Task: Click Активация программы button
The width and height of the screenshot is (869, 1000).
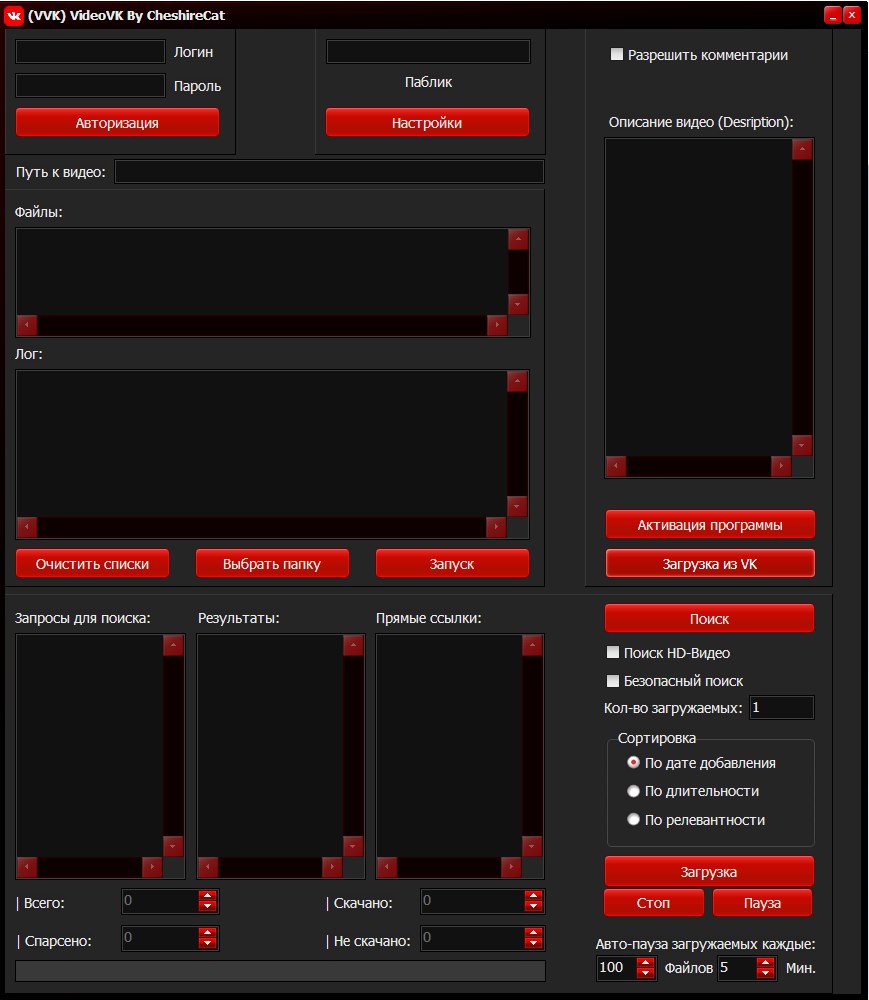Action: pyautogui.click(x=710, y=525)
